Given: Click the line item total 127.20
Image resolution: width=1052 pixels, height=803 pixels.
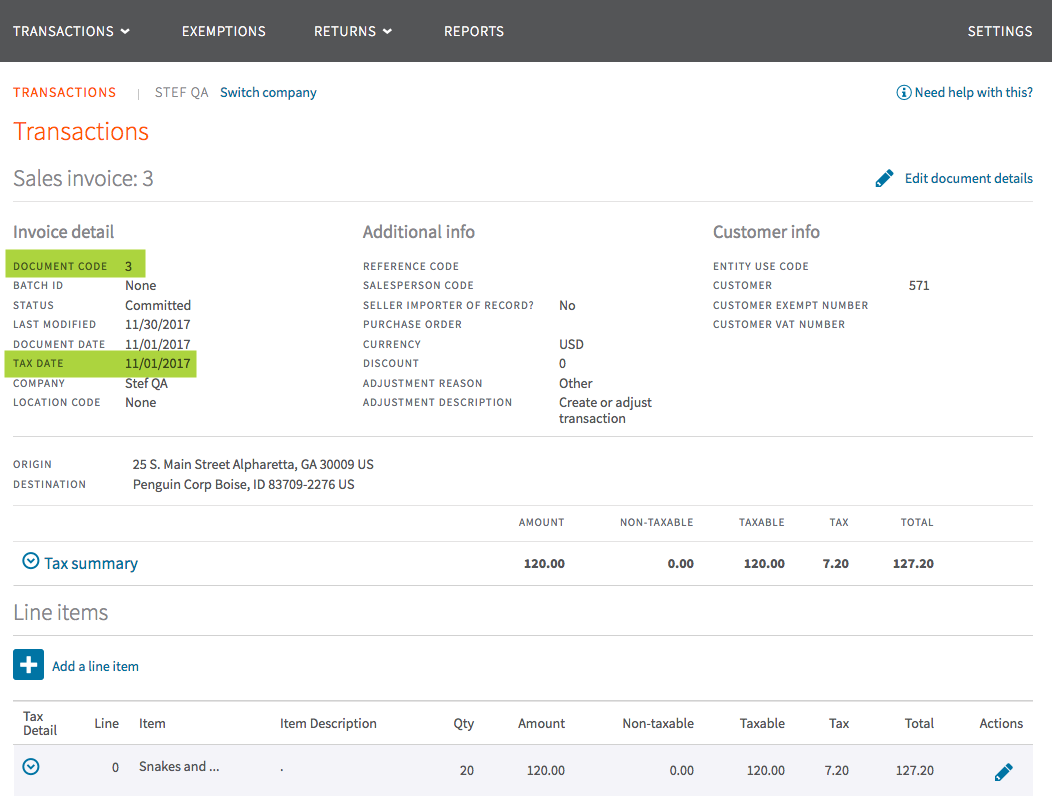Looking at the screenshot, I should click(x=914, y=771).
